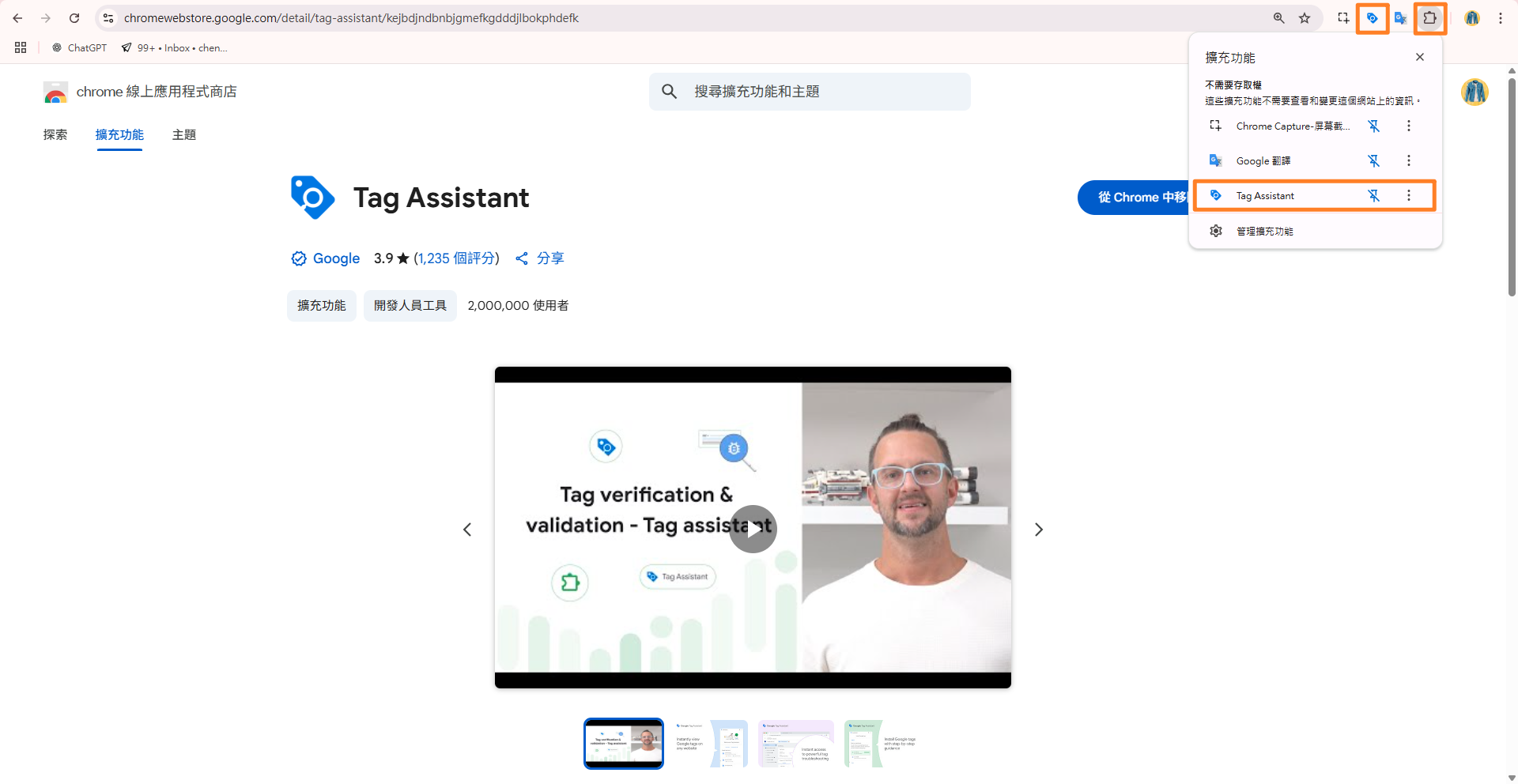1518x784 pixels.
Task: Show the previous carousel slide
Action: point(467,530)
